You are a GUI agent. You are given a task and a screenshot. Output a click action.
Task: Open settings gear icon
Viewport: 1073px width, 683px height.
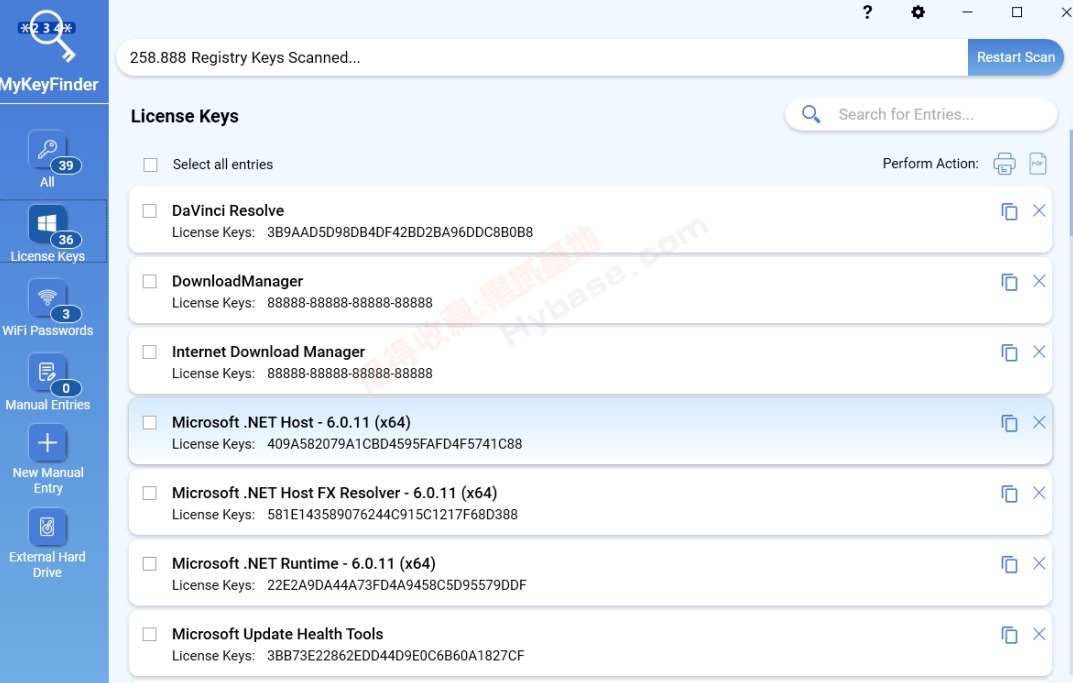(x=918, y=12)
